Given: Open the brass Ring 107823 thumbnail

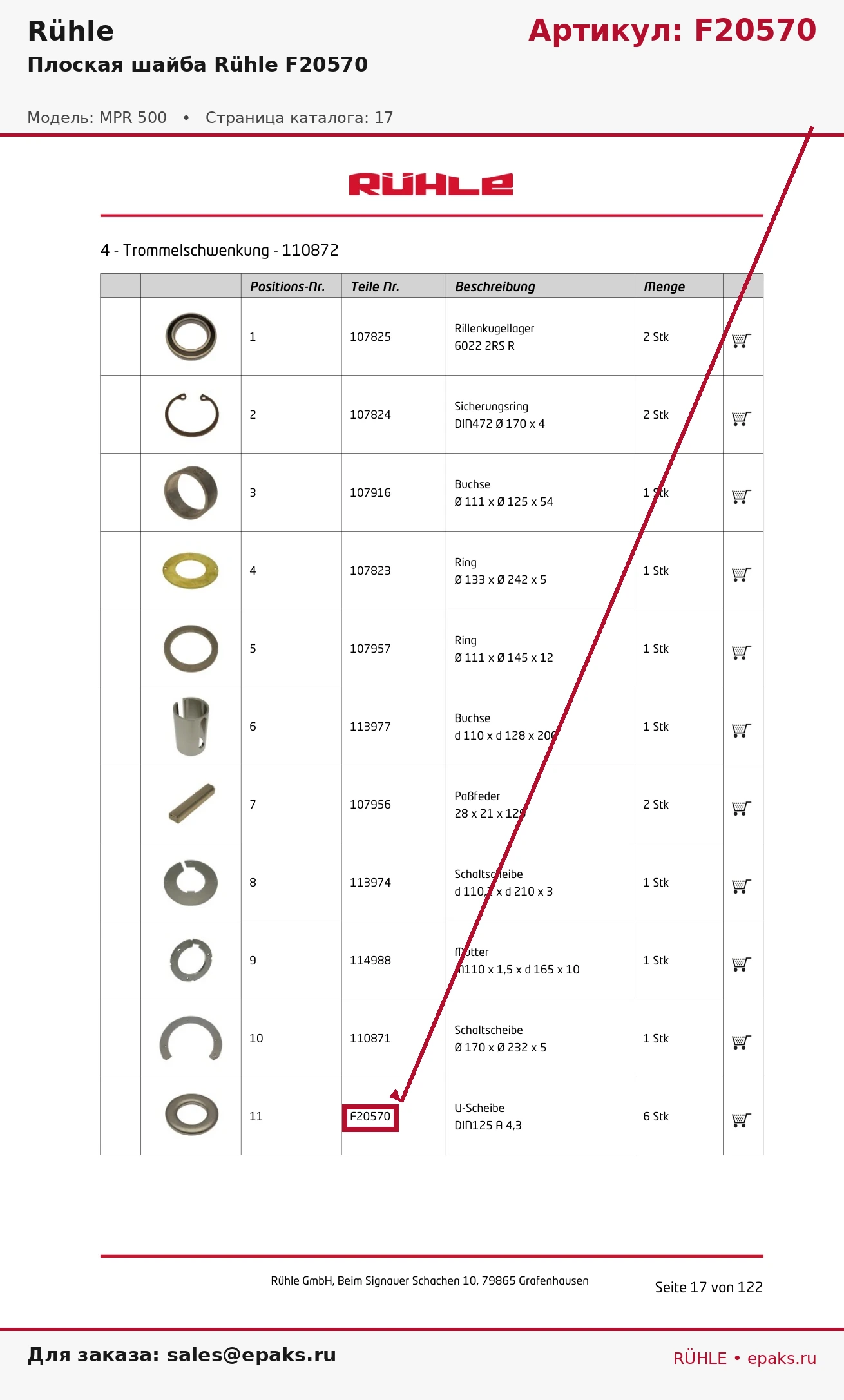Looking at the screenshot, I should coord(191,570).
